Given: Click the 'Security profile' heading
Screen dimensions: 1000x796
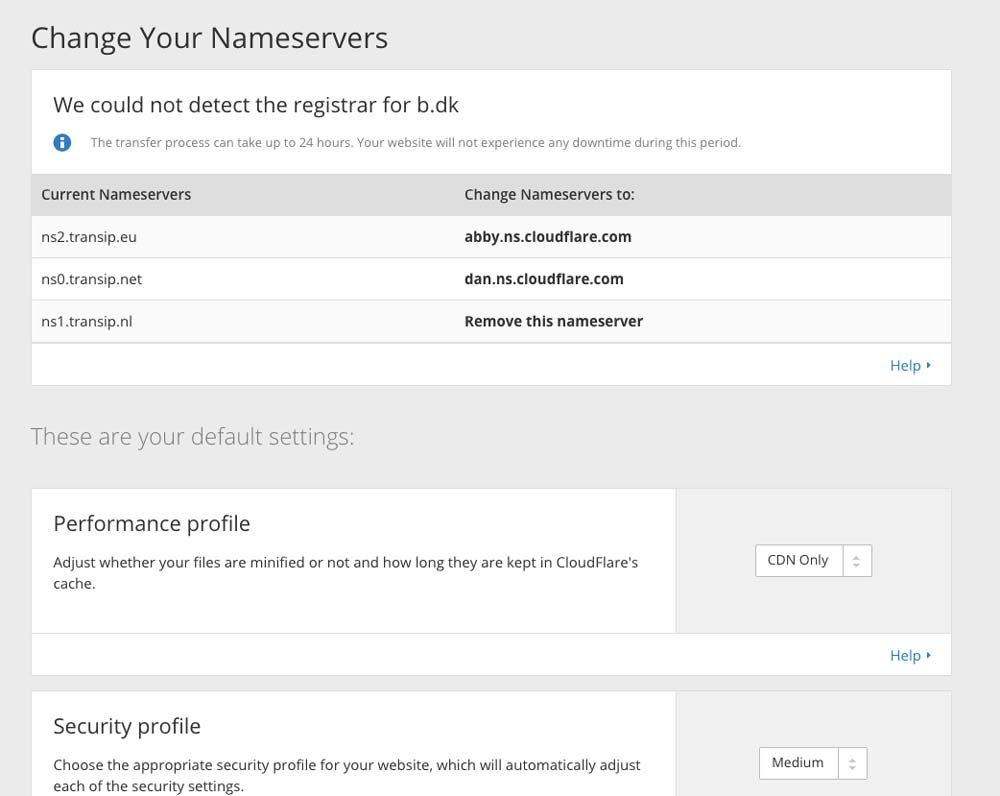Looking at the screenshot, I should [126, 726].
